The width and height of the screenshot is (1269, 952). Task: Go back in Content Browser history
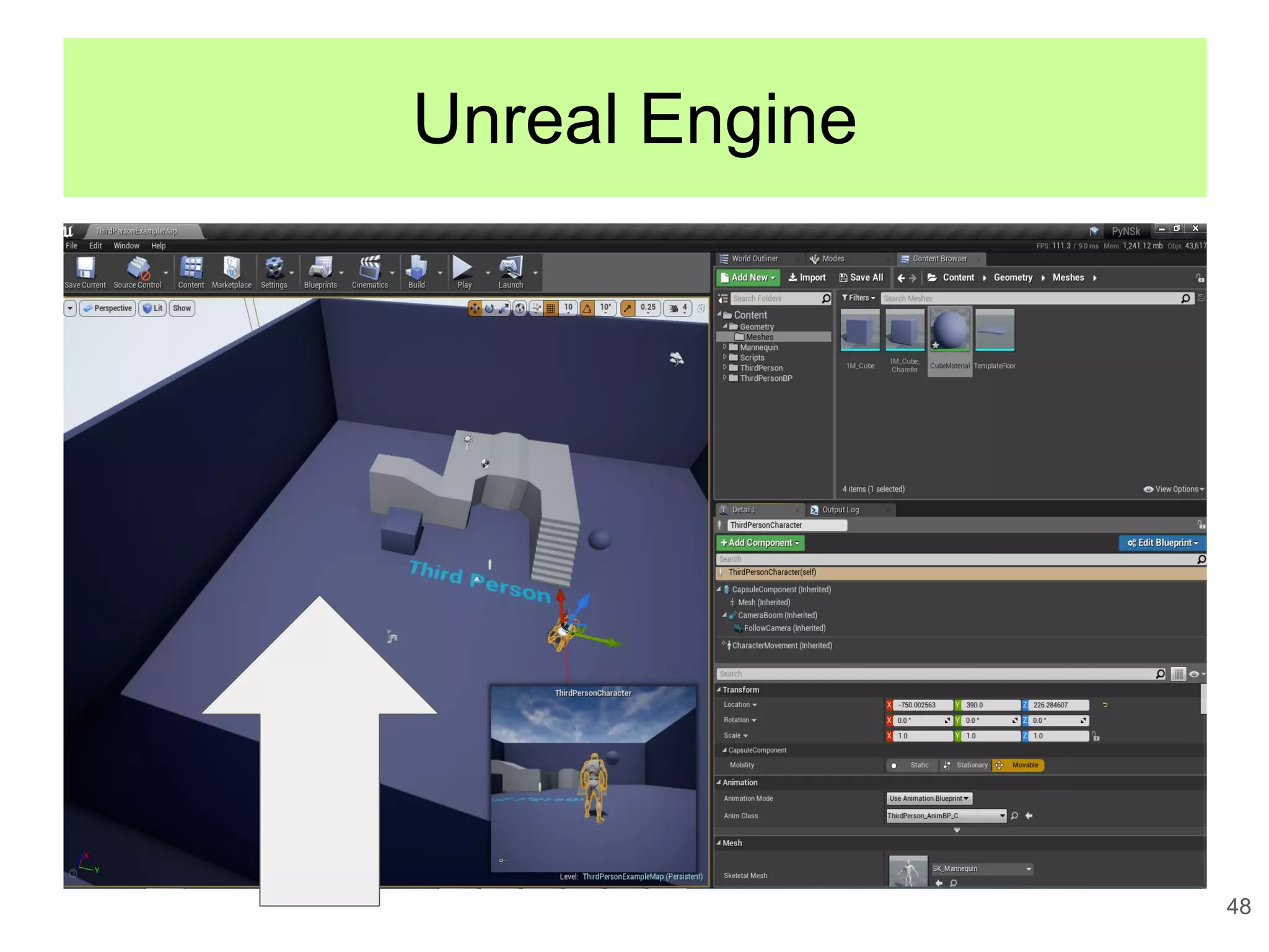901,278
